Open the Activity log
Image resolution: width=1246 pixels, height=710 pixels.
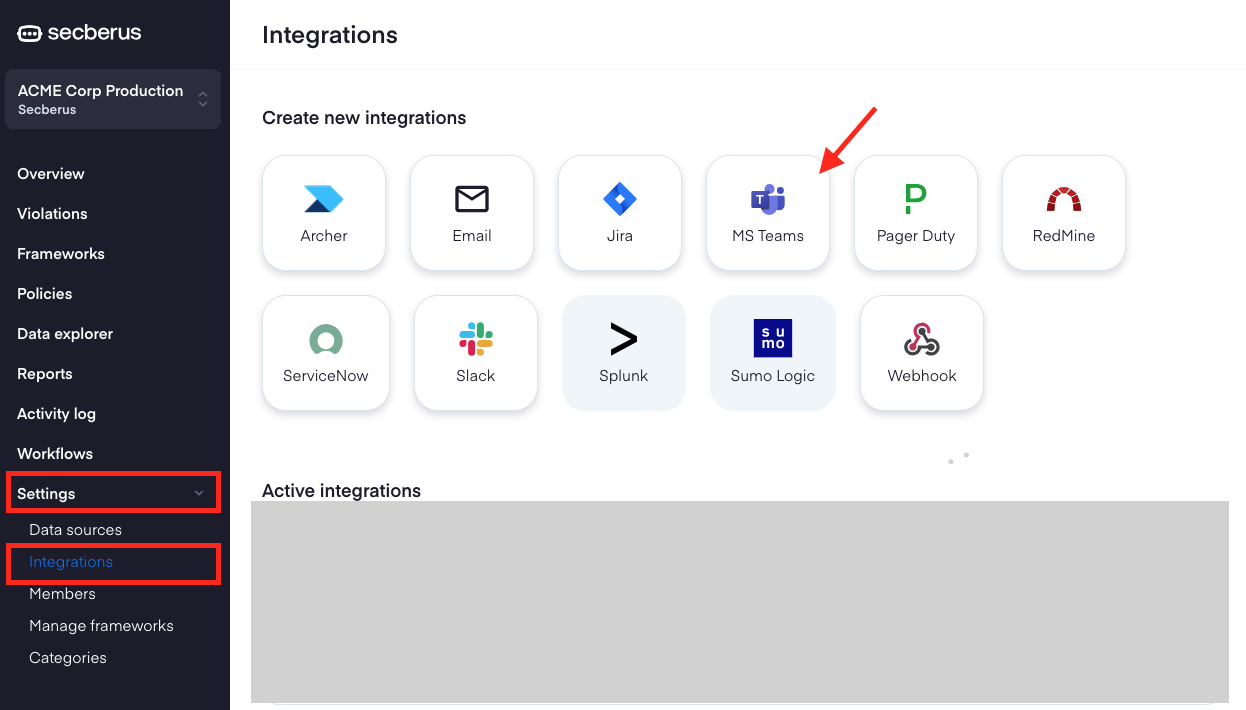57,414
